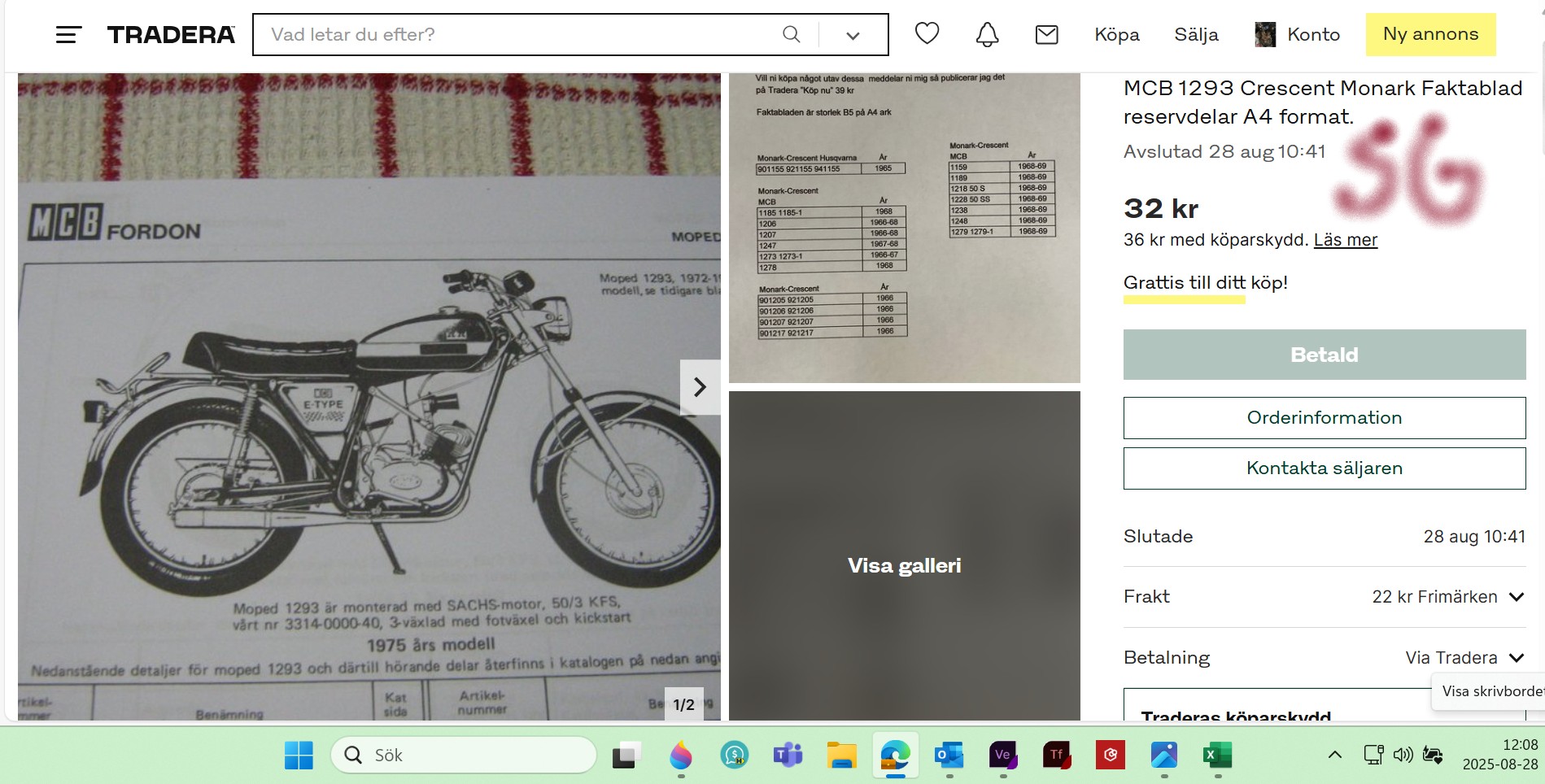The height and width of the screenshot is (784, 1545).
Task: Go to the Tradera home logo
Action: click(x=171, y=34)
